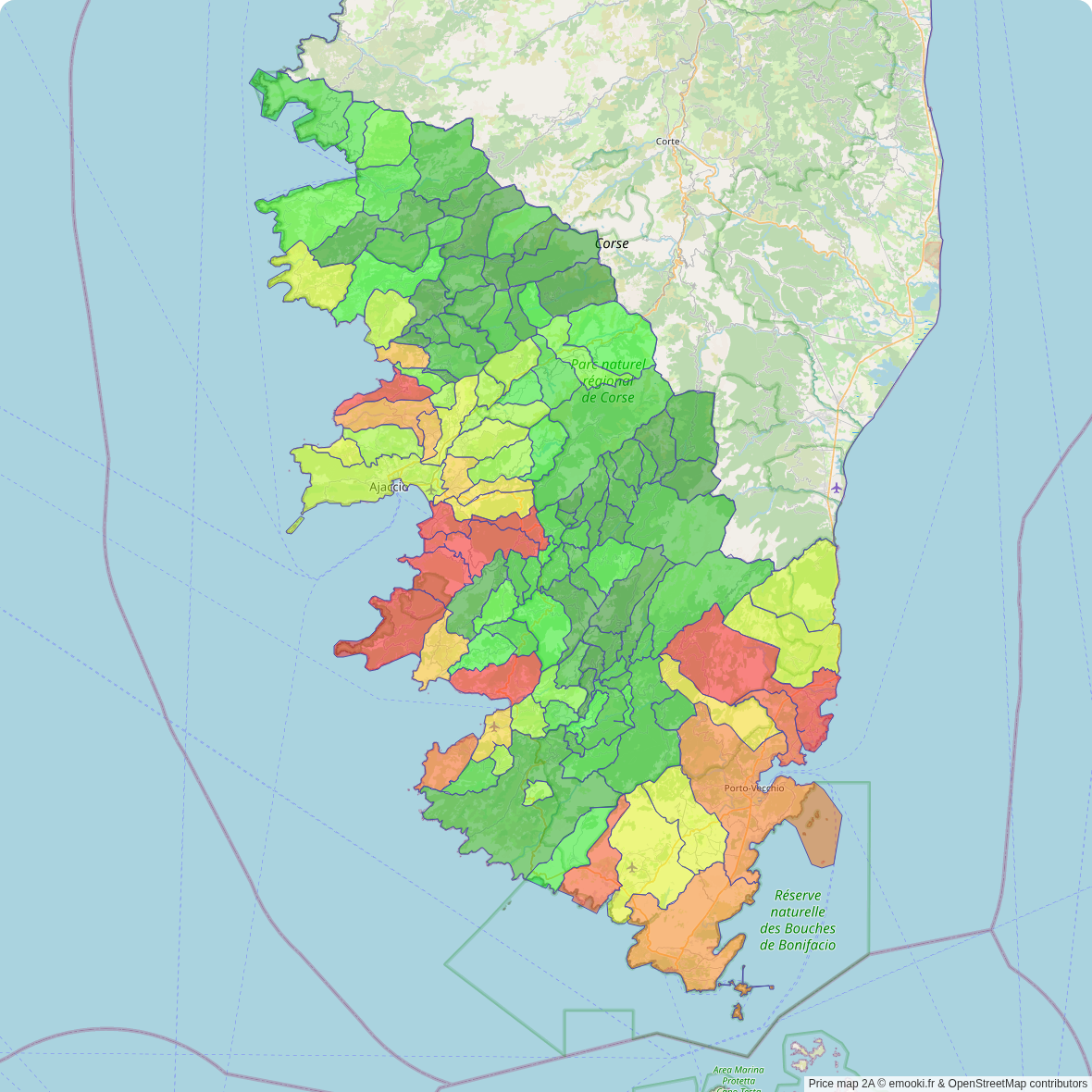Click the Corse region label
The image size is (1092, 1092).
coord(612,243)
